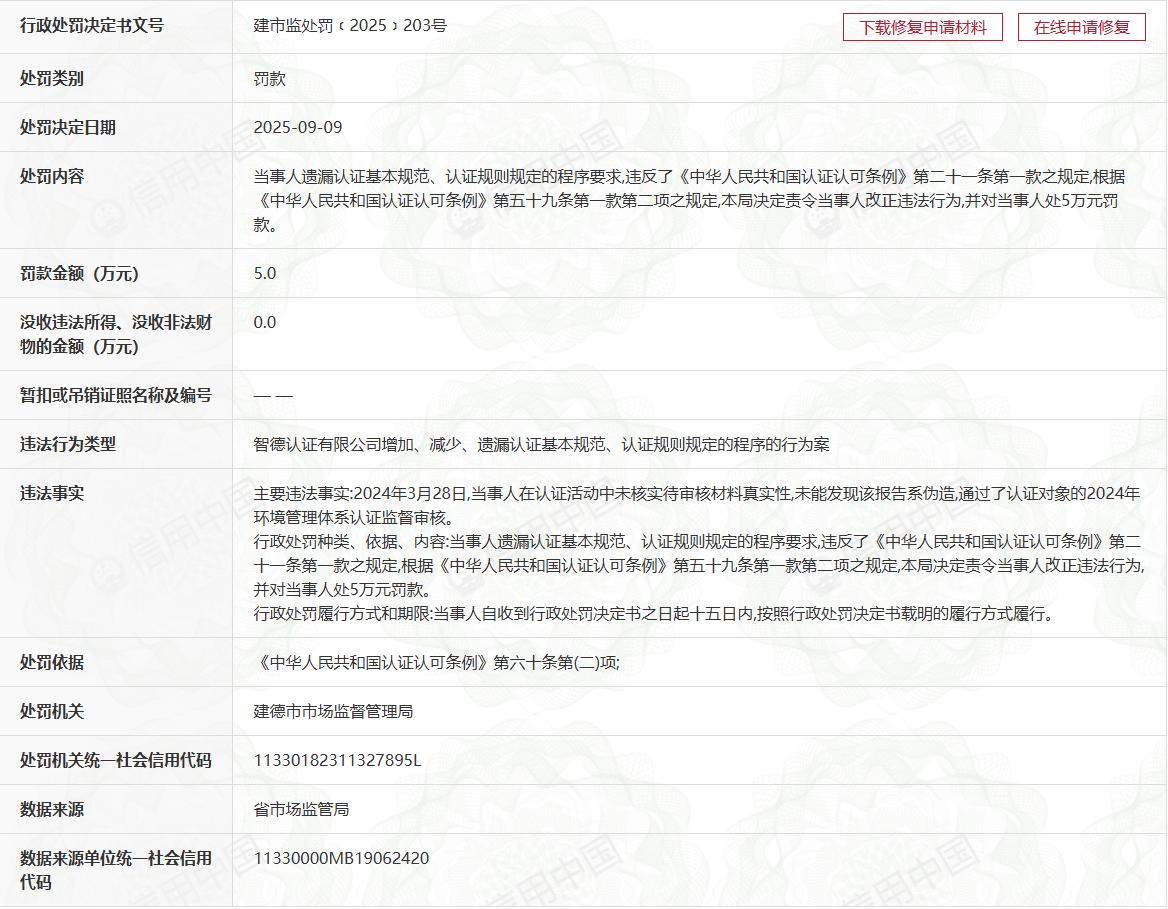Click the 处罚决定日期 row label

[x=68, y=127]
